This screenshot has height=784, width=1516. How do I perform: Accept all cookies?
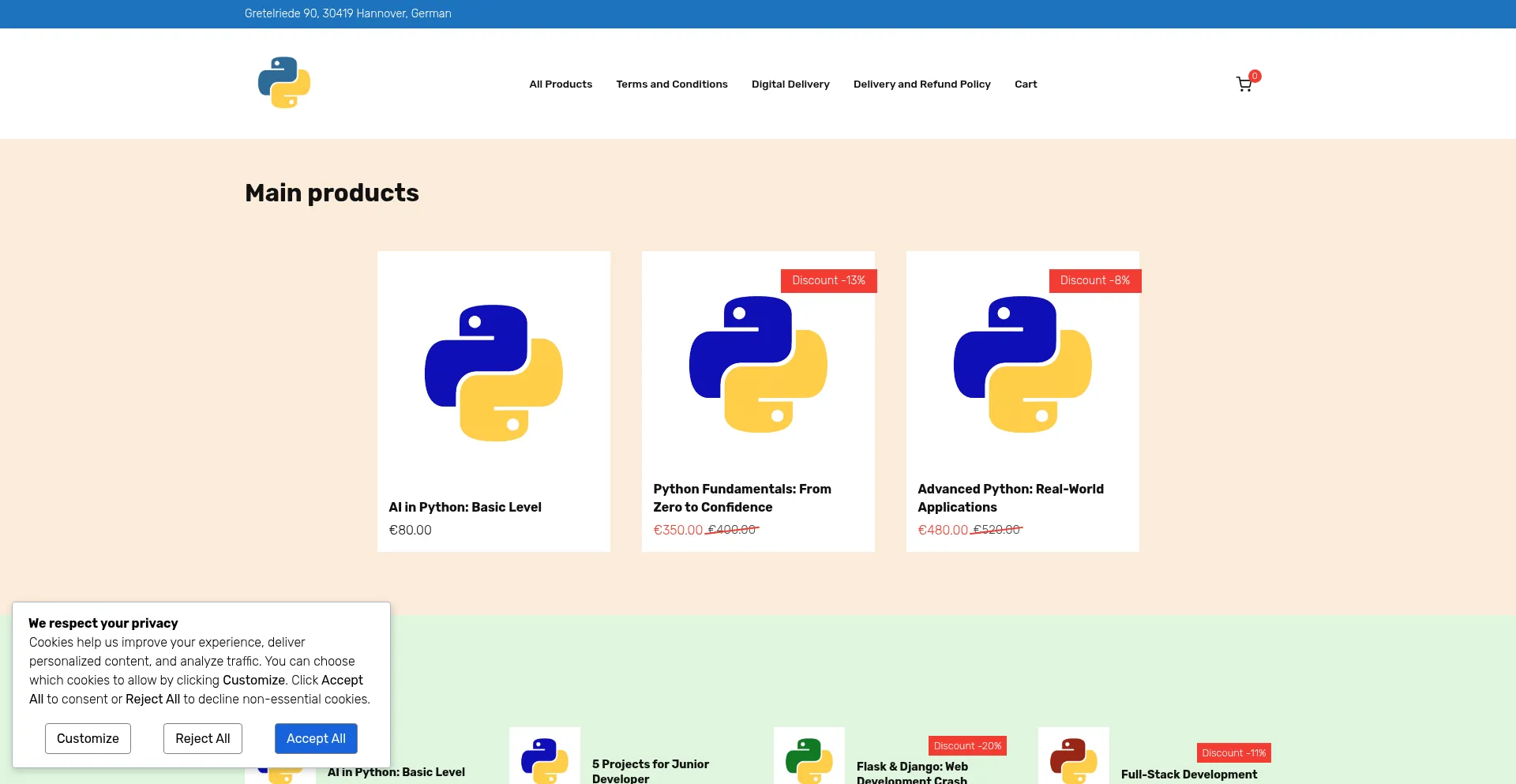316,738
